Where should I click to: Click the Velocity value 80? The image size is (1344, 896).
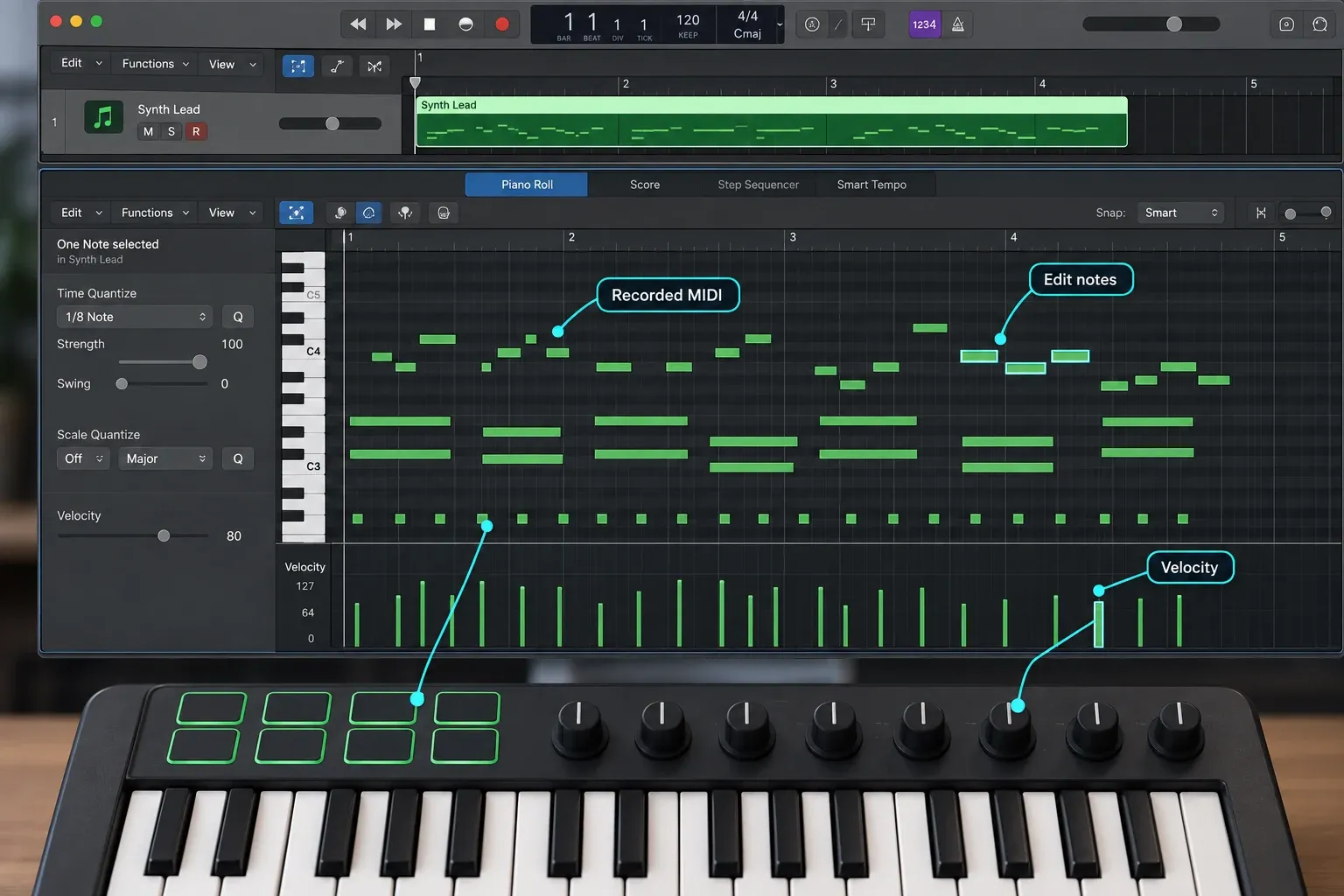234,535
